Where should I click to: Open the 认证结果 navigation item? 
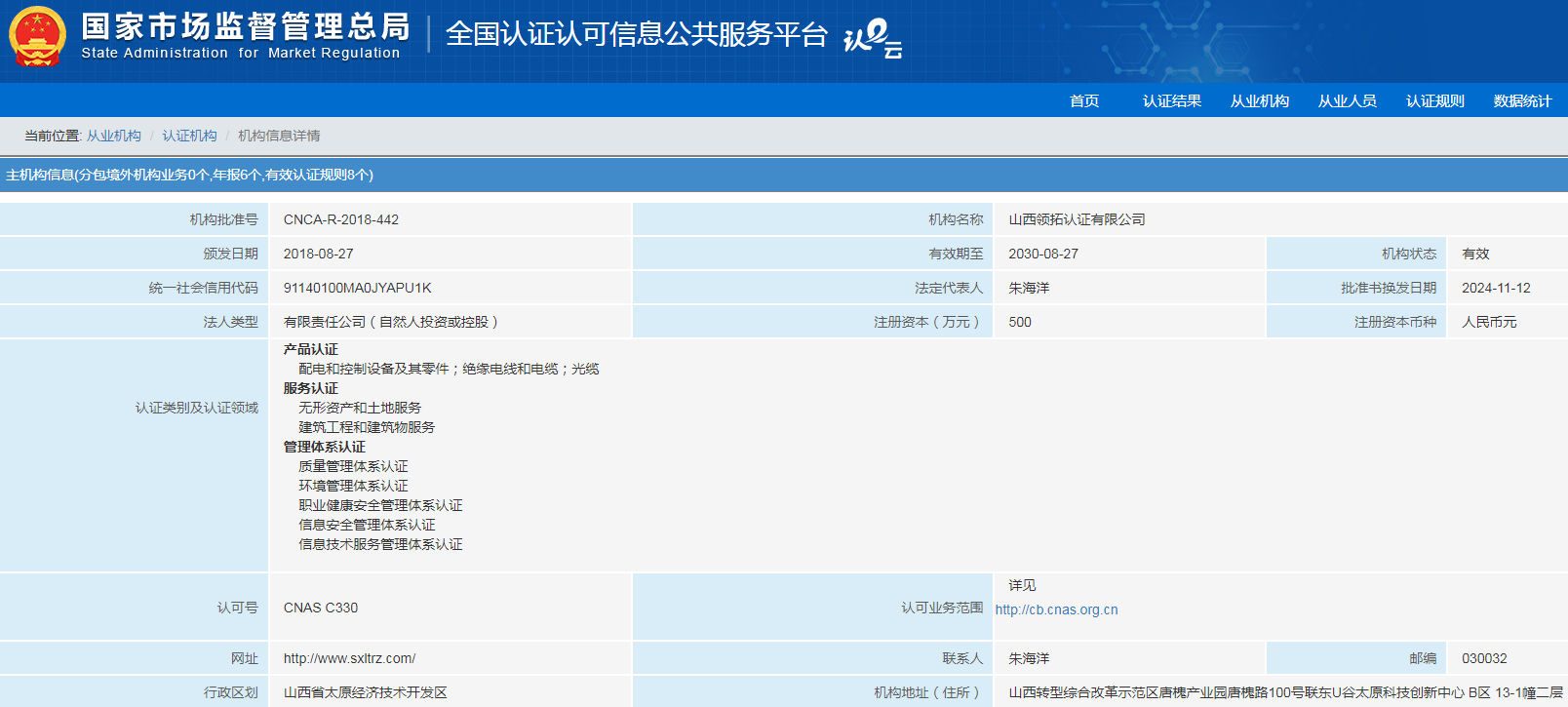[x=1171, y=101]
